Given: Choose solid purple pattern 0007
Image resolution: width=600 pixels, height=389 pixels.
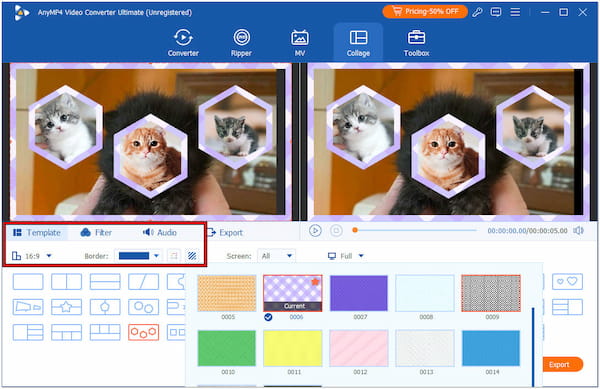Looking at the screenshot, I should pyautogui.click(x=359, y=293).
